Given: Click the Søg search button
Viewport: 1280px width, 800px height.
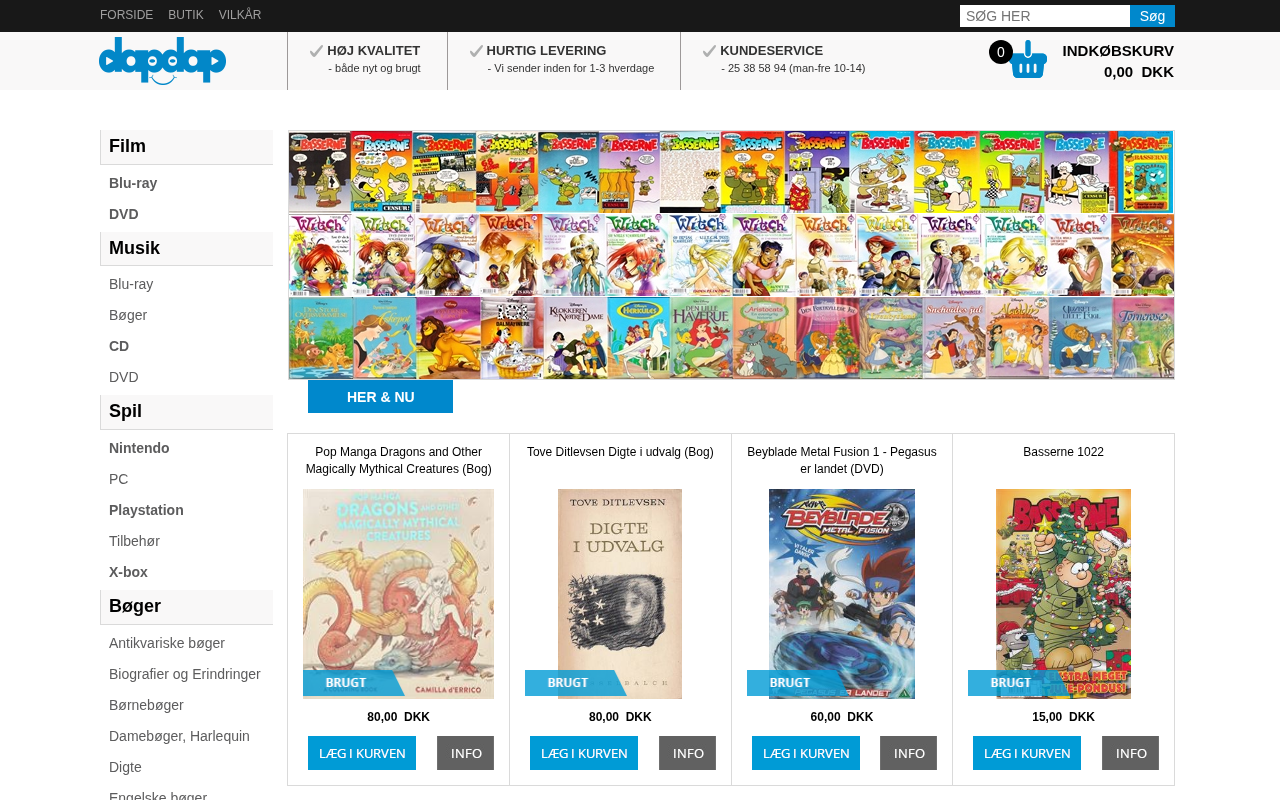Looking at the screenshot, I should coord(1152,16).
